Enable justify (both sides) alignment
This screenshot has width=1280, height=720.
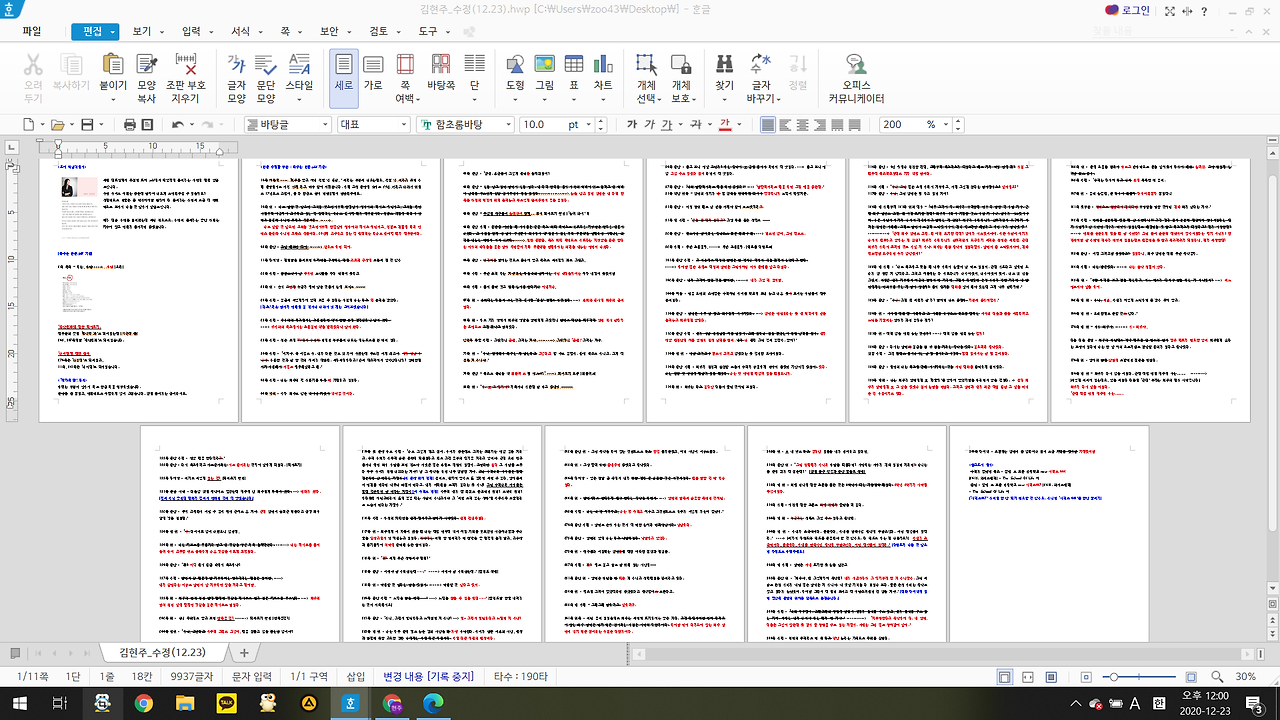(x=768, y=125)
